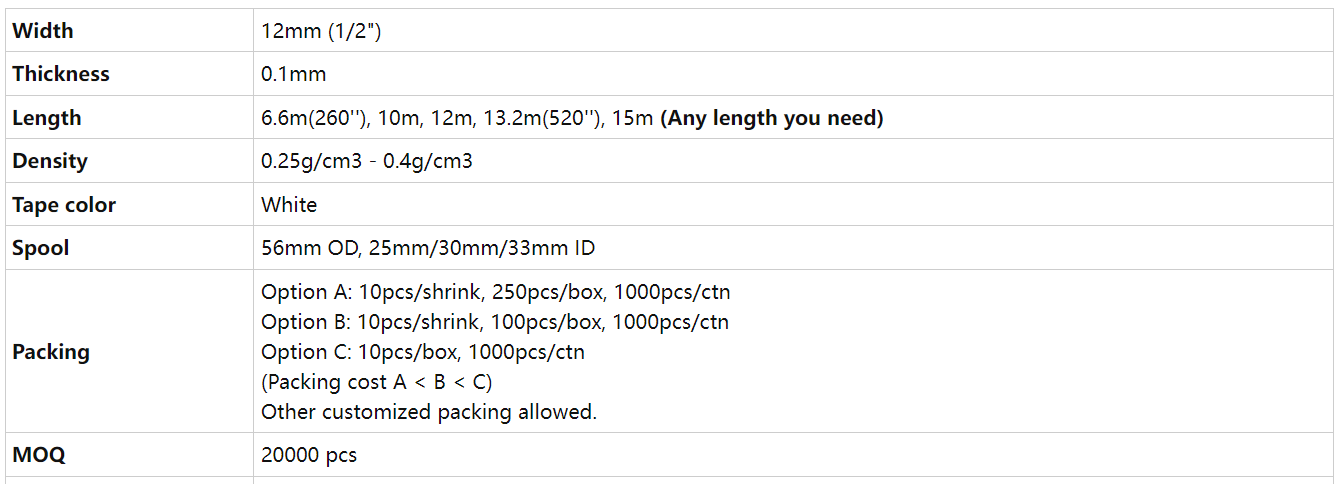The width and height of the screenshot is (1340, 484).
Task: Click the MOQ row label
Action: (x=39, y=455)
